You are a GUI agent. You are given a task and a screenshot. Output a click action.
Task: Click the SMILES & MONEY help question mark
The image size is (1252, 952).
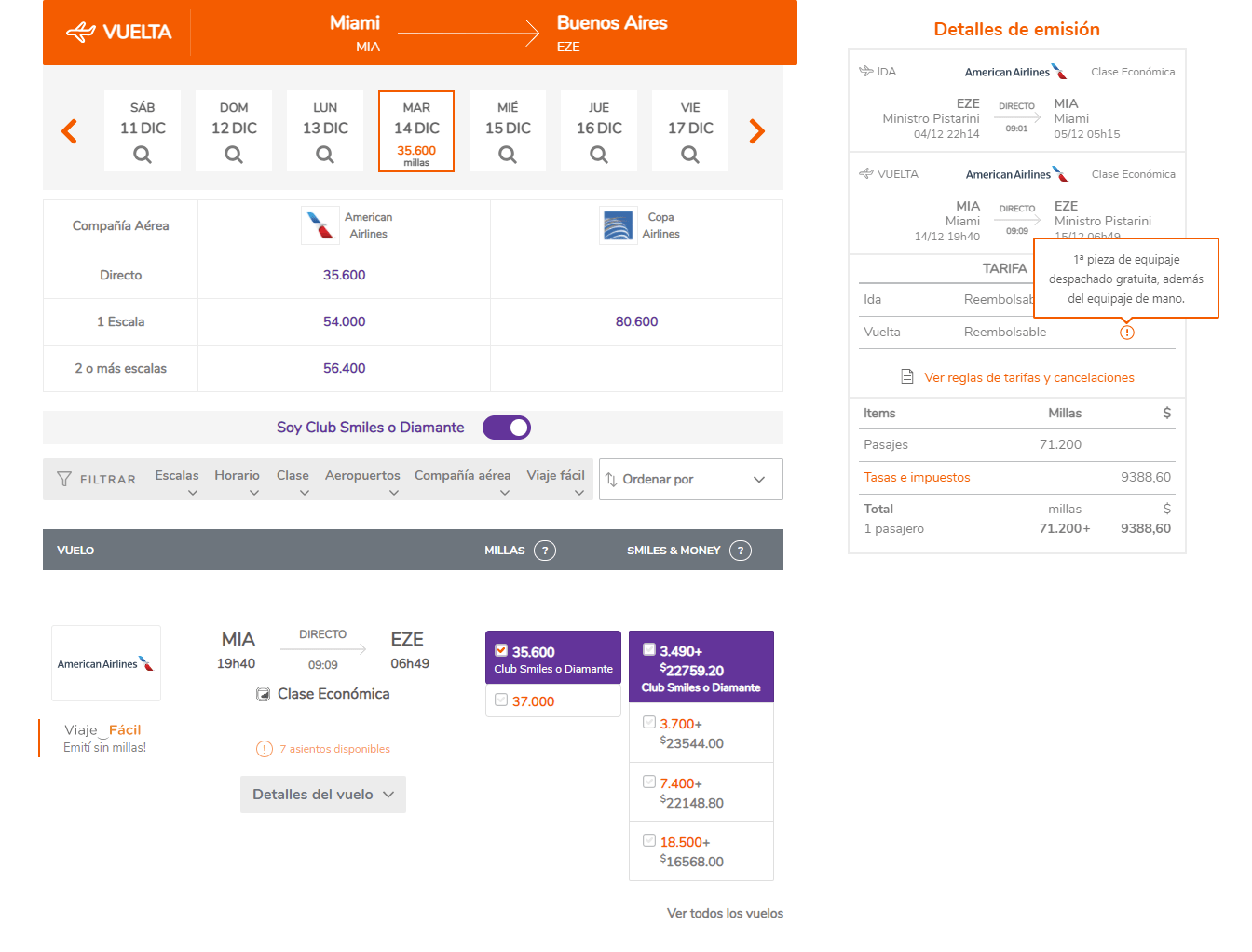point(741,551)
